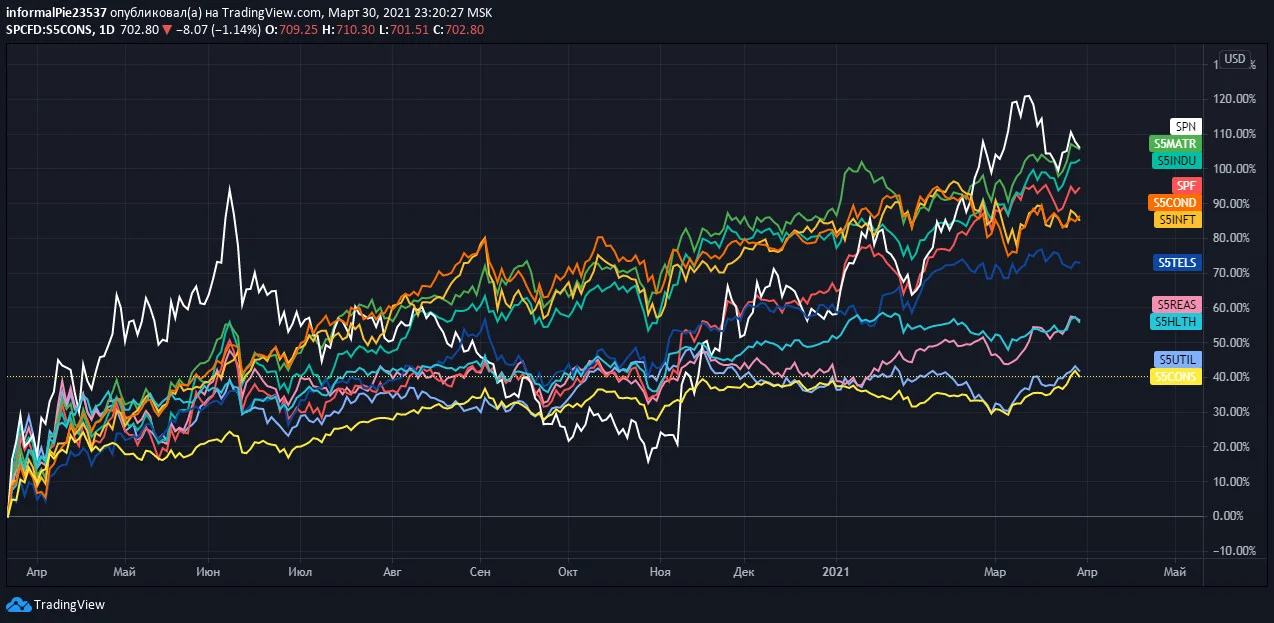
Task: Click the S5INFT series label
Action: (x=1177, y=219)
